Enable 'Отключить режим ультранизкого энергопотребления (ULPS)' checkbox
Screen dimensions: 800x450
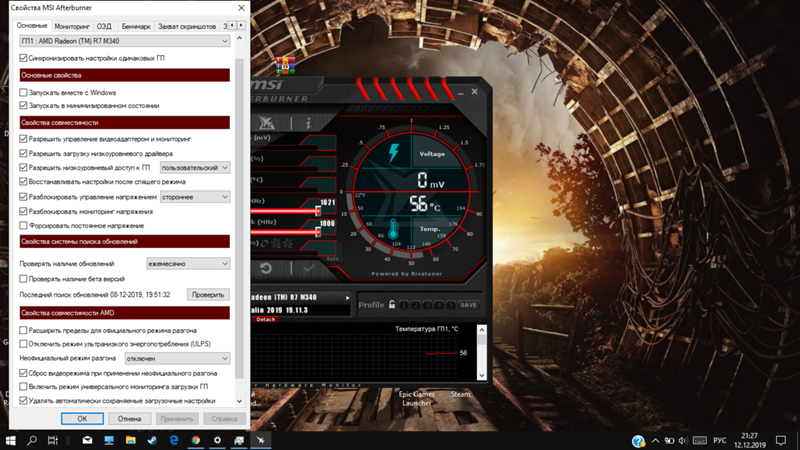(23, 344)
